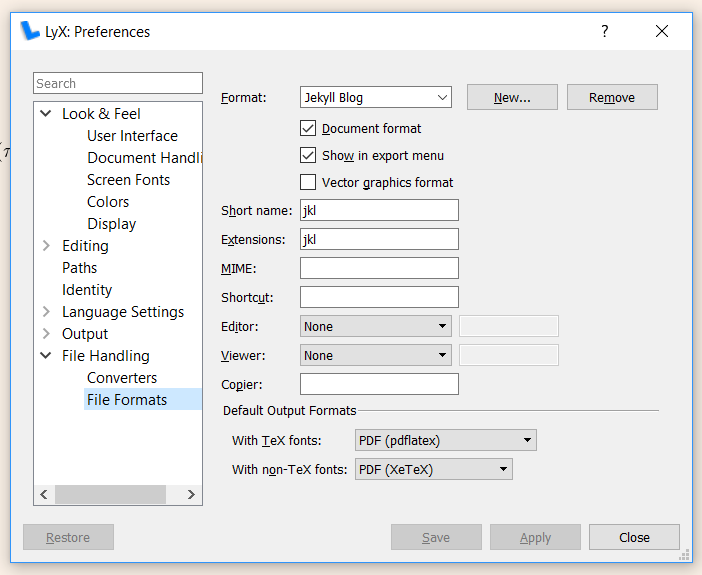Click the LyX logo in title bar
The width and height of the screenshot is (702, 575).
pyautogui.click(x=30, y=31)
